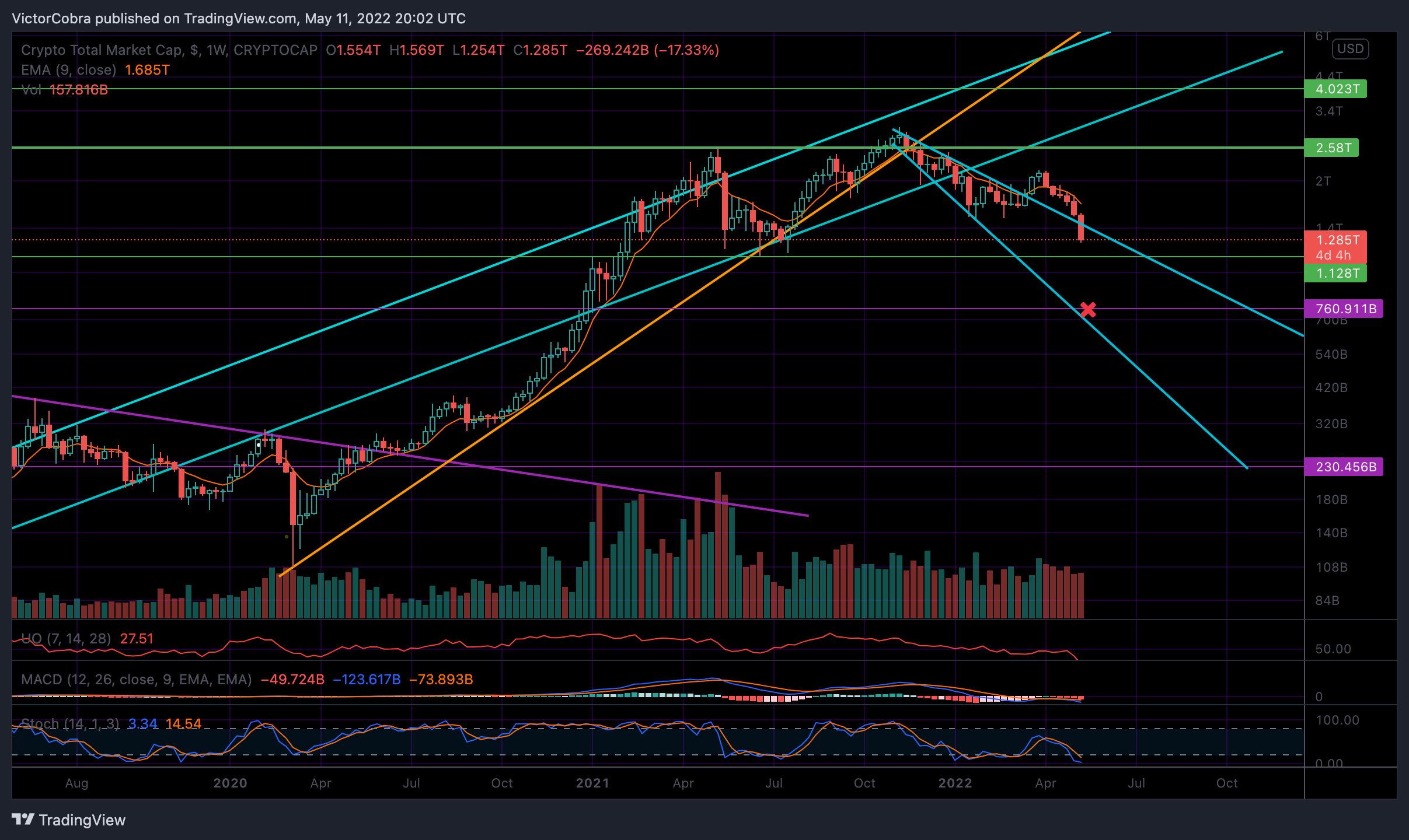Click the red X marker on chart
The width and height of the screenshot is (1409, 840).
(x=1088, y=310)
